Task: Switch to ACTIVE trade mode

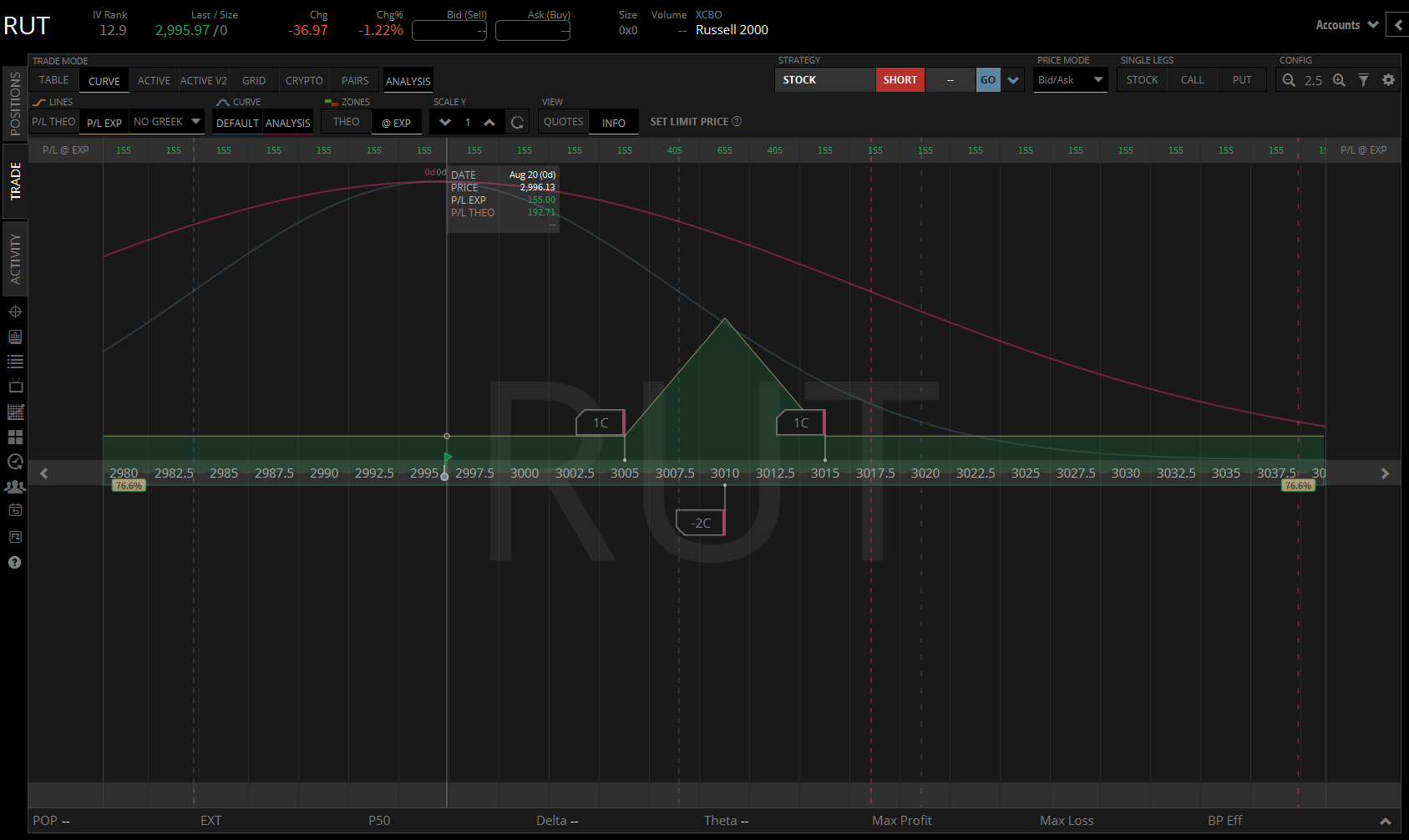Action: point(154,81)
